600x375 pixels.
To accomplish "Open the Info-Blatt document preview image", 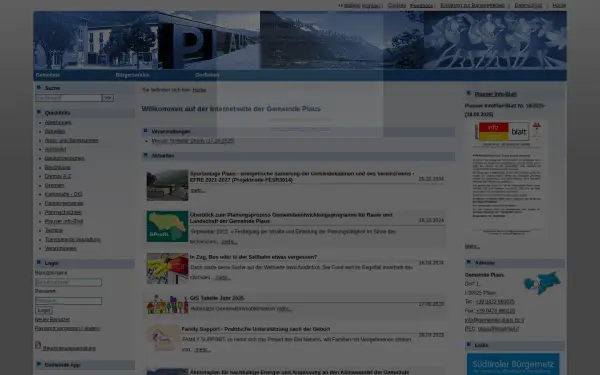I will point(507,178).
